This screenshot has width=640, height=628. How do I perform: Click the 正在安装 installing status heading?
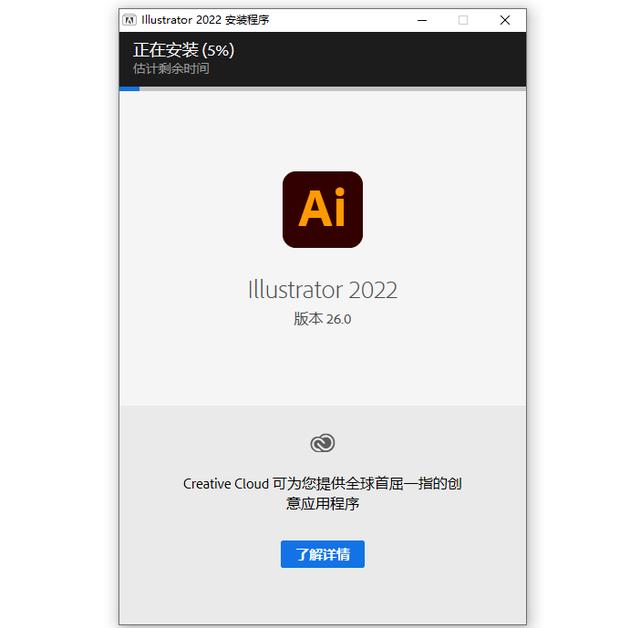pos(166,50)
